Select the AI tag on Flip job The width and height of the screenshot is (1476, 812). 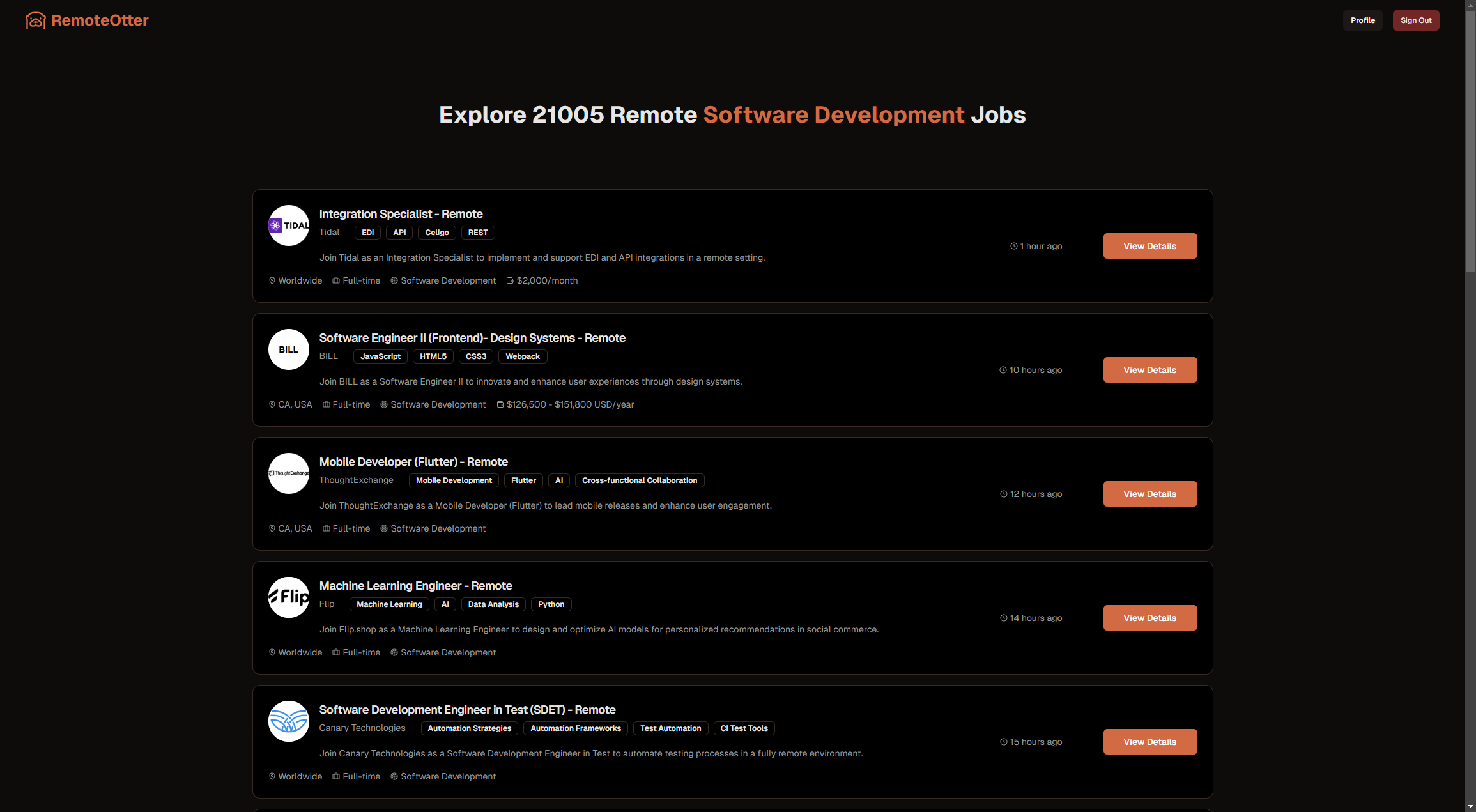click(x=445, y=604)
